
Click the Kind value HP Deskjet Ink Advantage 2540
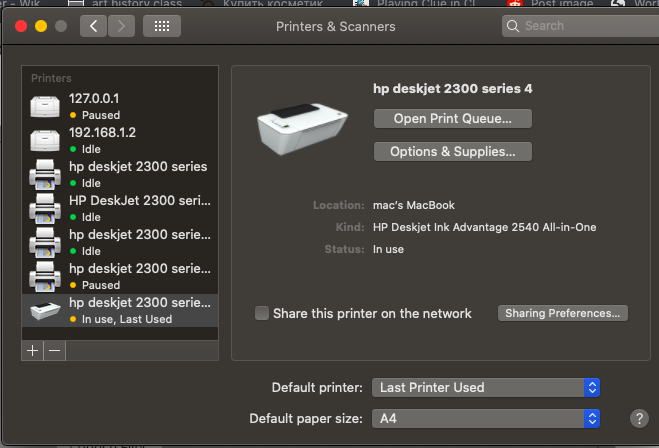click(x=485, y=227)
